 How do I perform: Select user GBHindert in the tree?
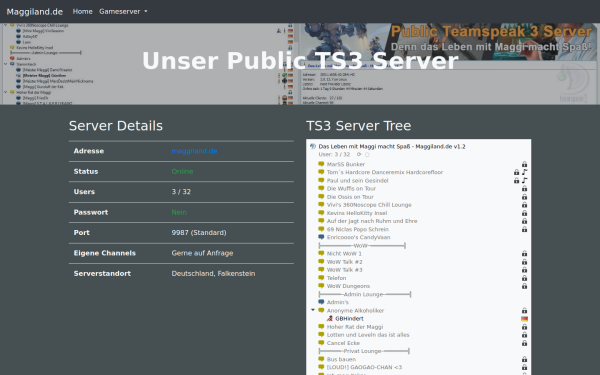[349, 318]
